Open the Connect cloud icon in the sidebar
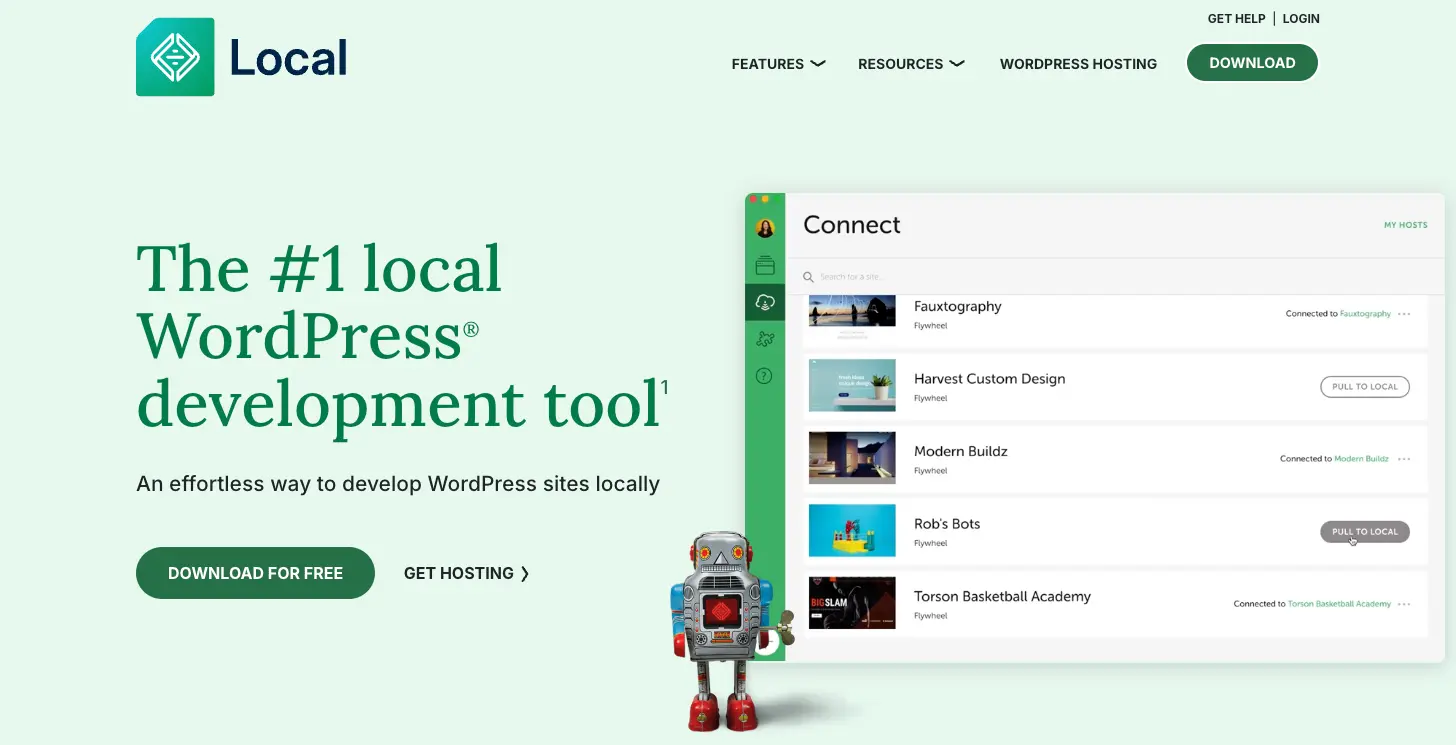This screenshot has height=745, width=1456. pos(765,302)
